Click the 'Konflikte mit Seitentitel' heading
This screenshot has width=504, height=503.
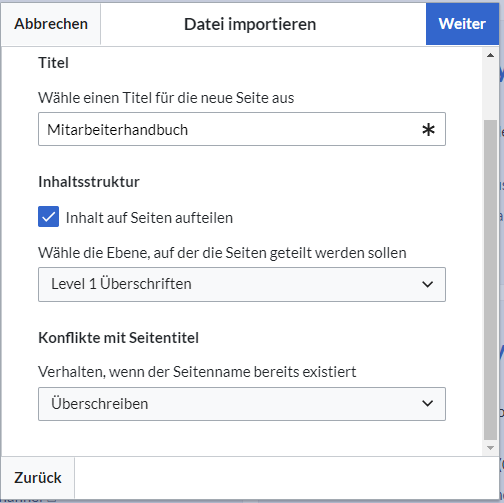coord(118,338)
